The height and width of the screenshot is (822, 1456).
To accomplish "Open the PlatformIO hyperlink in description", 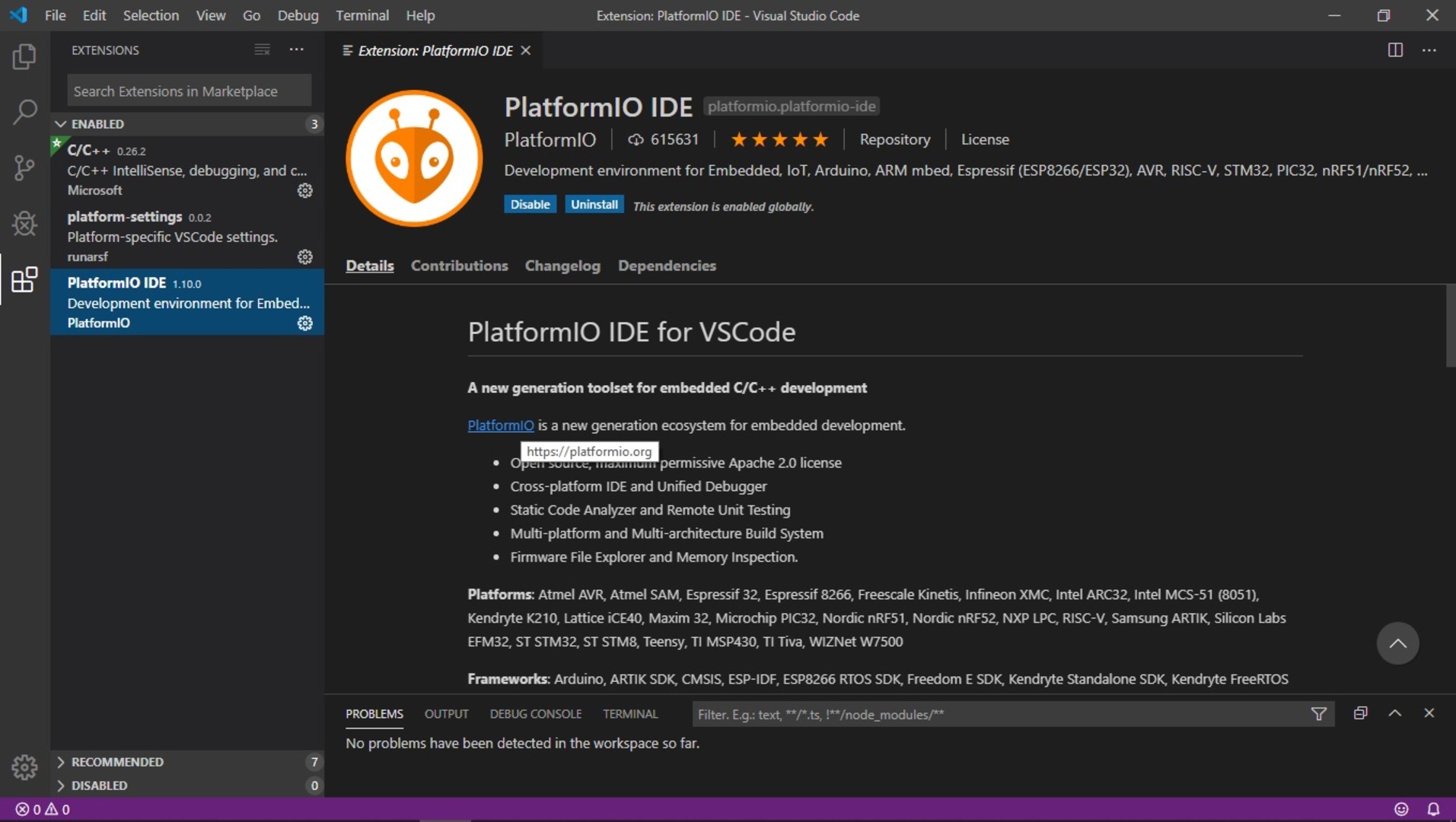I will coord(500,425).
